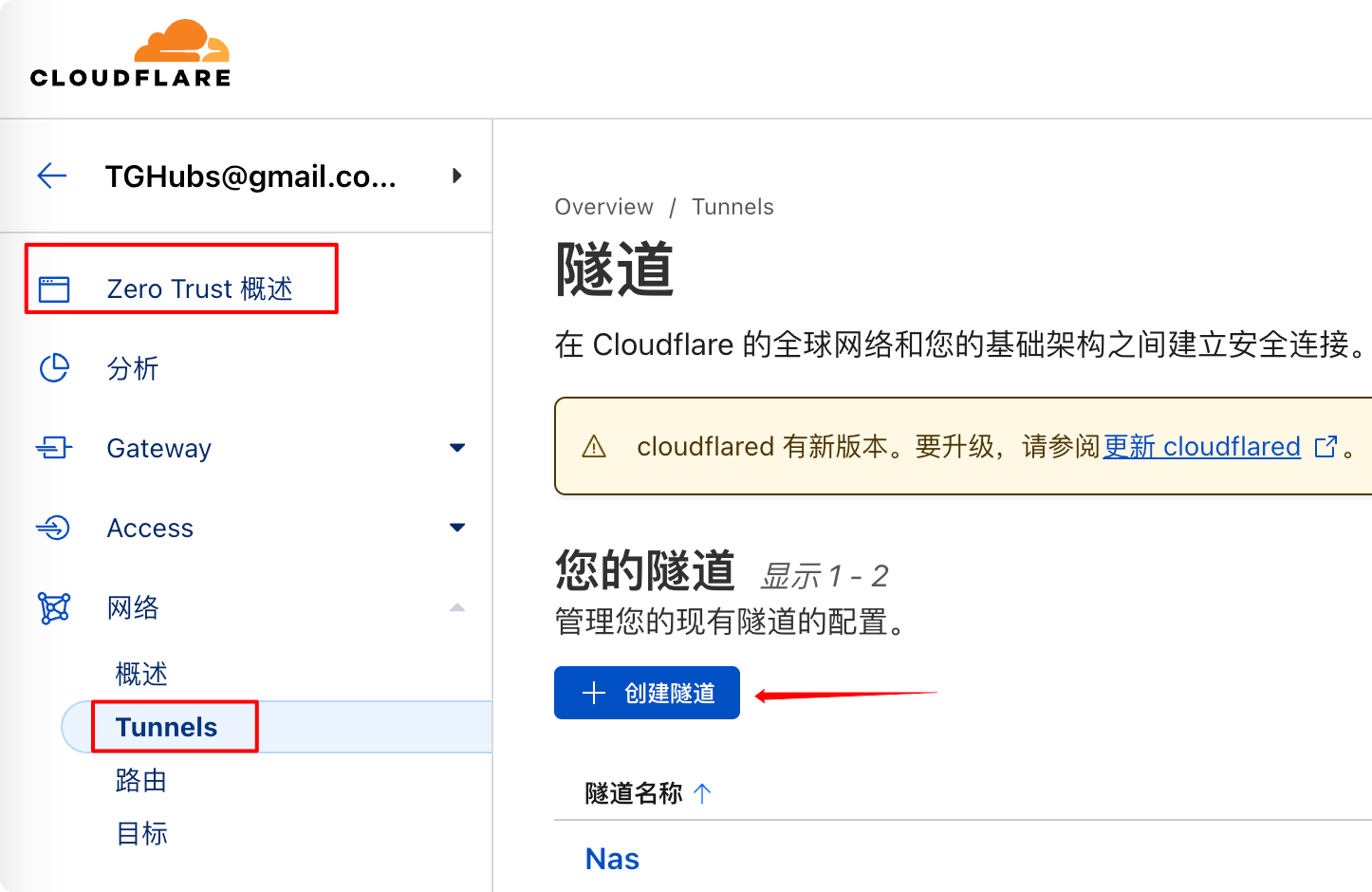Open the Nas tunnel
1372x892 pixels.
[613, 859]
